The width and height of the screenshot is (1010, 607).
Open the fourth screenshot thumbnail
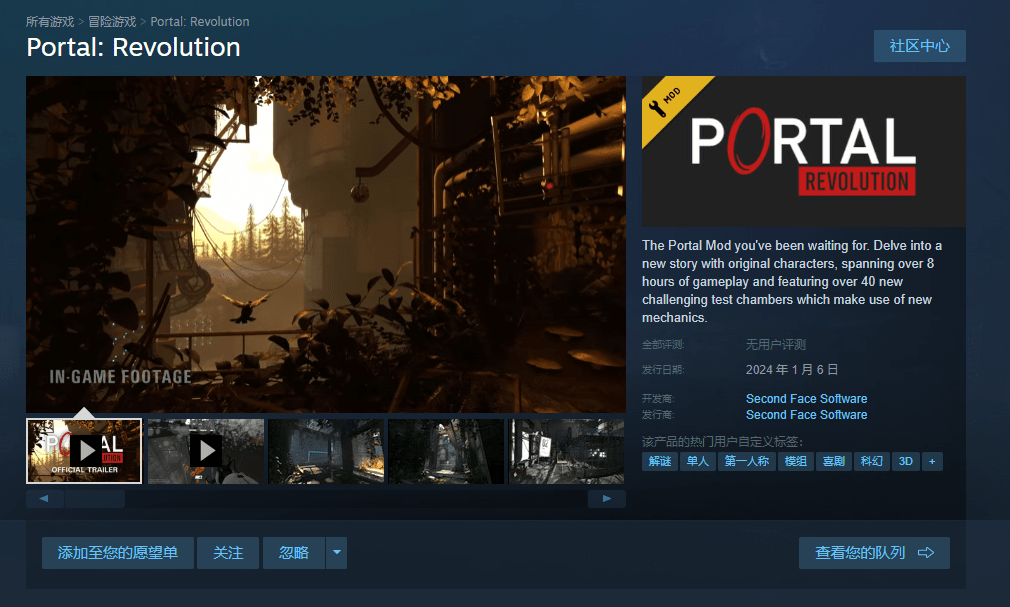point(446,450)
